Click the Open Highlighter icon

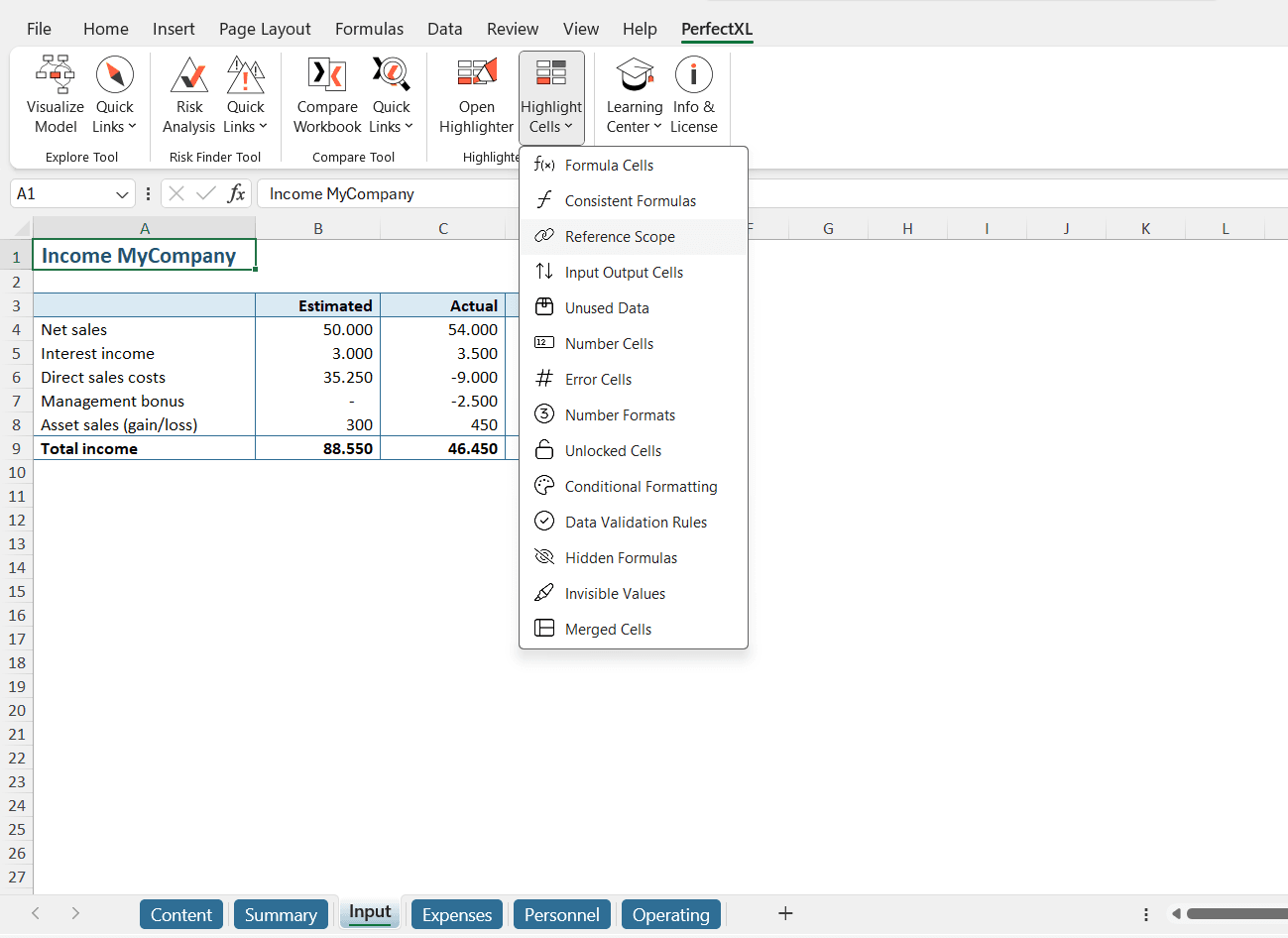[476, 96]
